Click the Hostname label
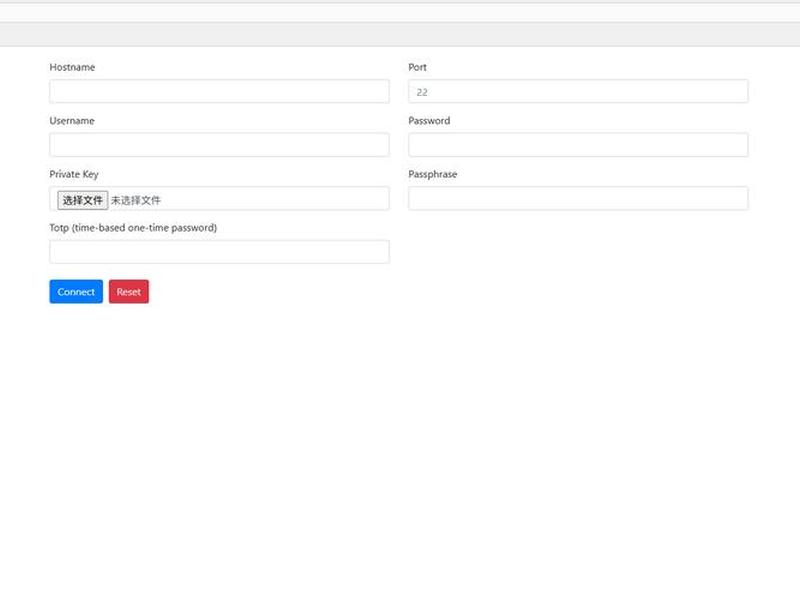This screenshot has width=800, height=600. pos(72,67)
